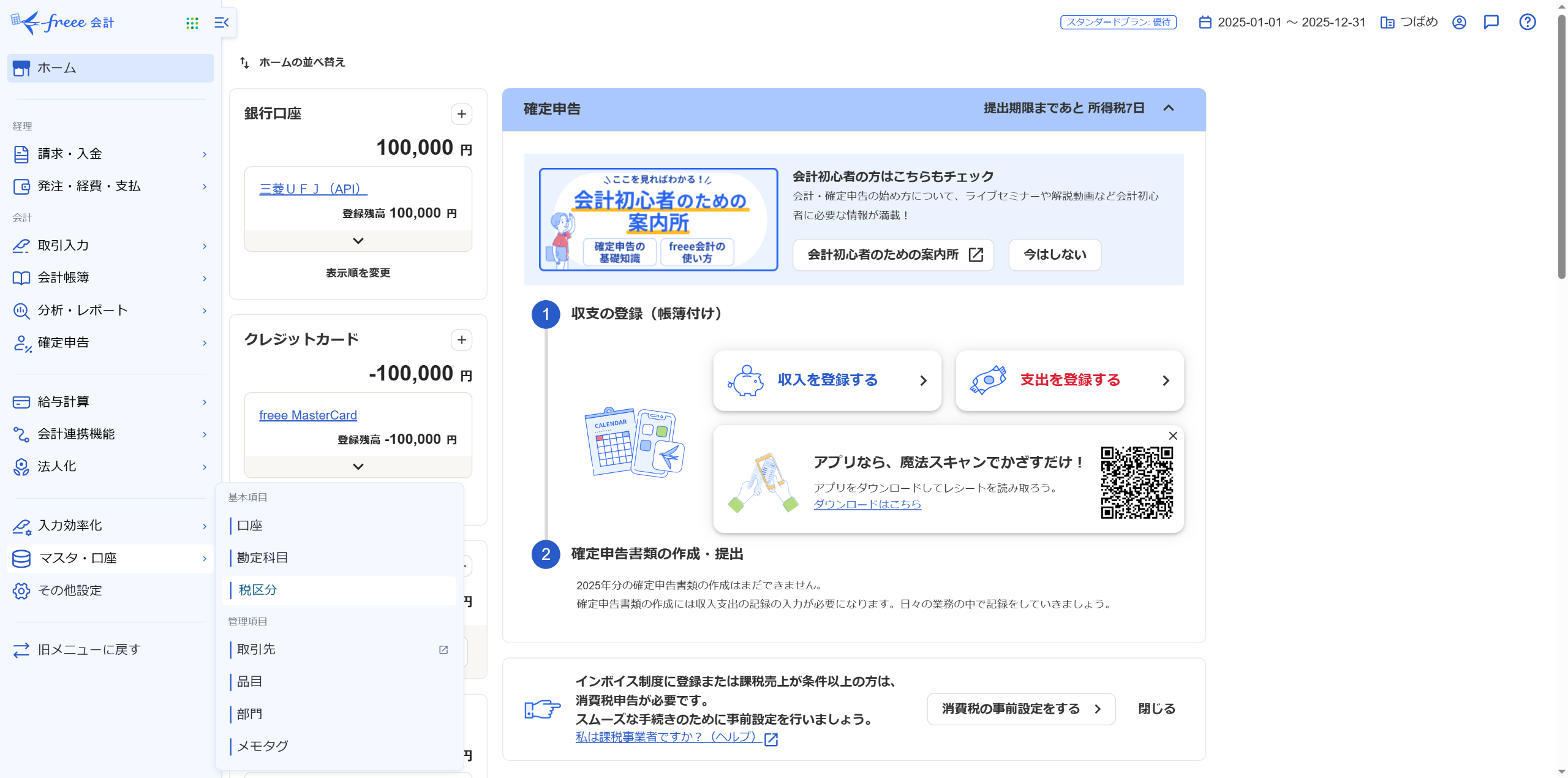The width and height of the screenshot is (1568, 778).
Task: Open the ダウンロードはこちら link
Action: click(867, 504)
